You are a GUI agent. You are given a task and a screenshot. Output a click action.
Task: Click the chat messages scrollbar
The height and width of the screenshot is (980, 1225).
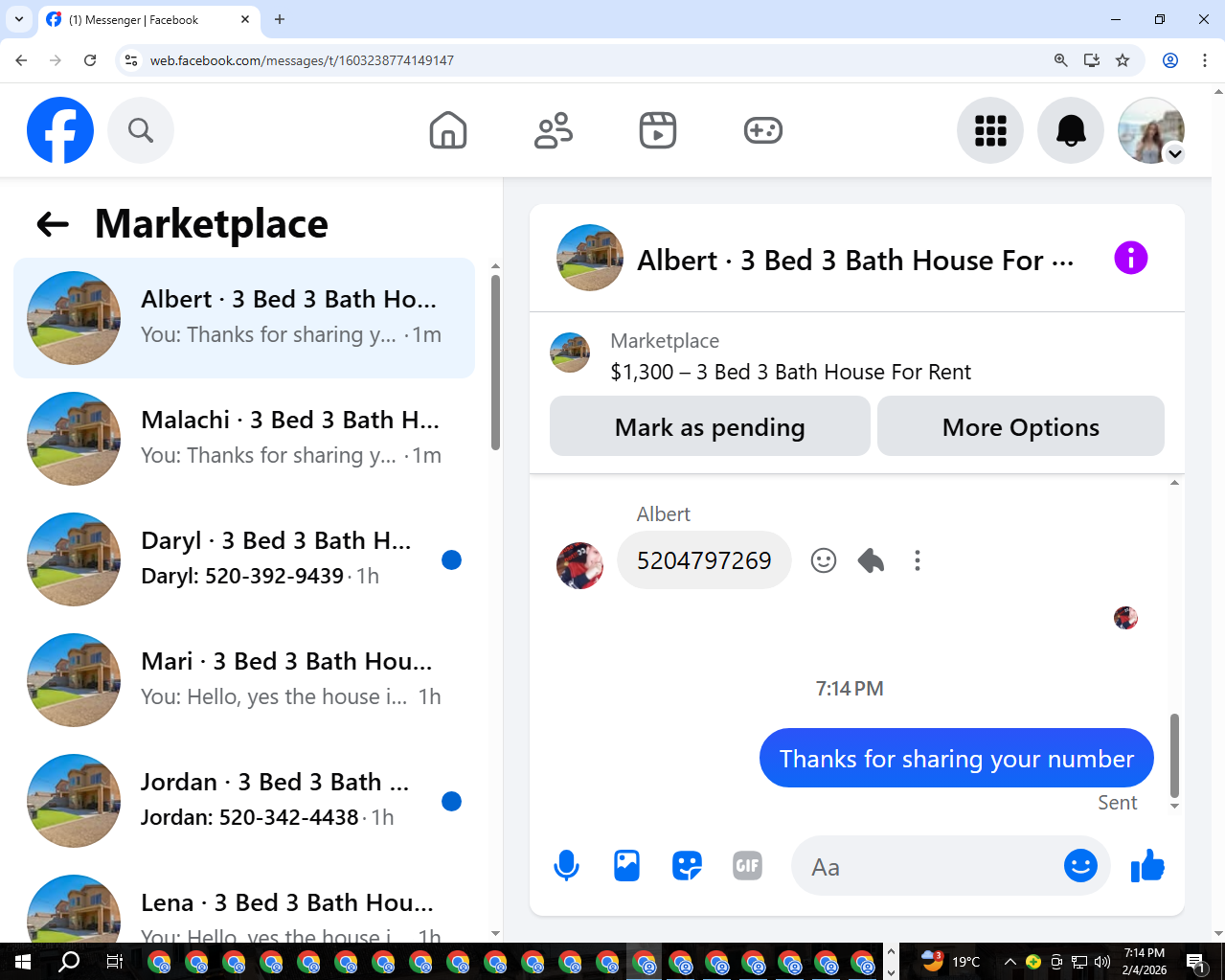(1174, 755)
